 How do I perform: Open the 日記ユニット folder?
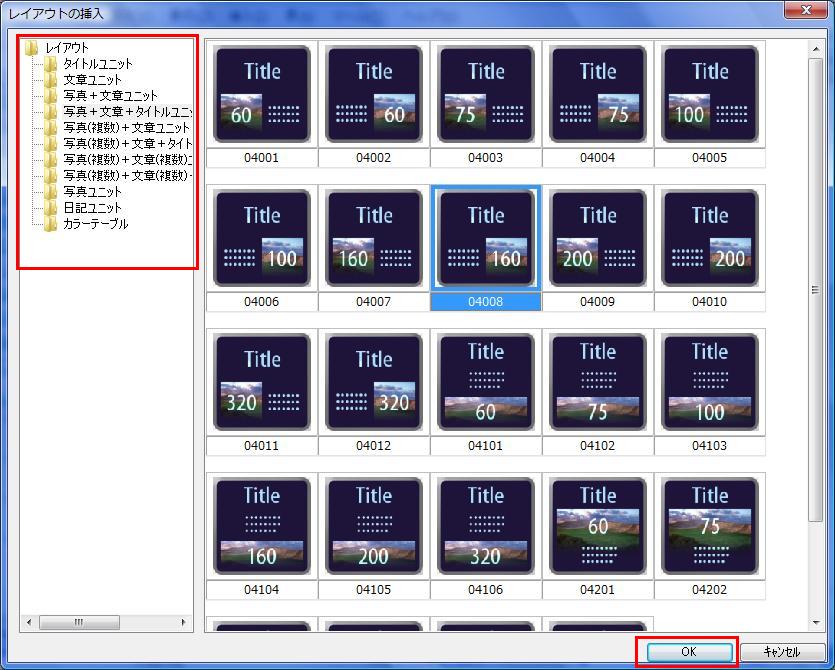(x=92, y=207)
